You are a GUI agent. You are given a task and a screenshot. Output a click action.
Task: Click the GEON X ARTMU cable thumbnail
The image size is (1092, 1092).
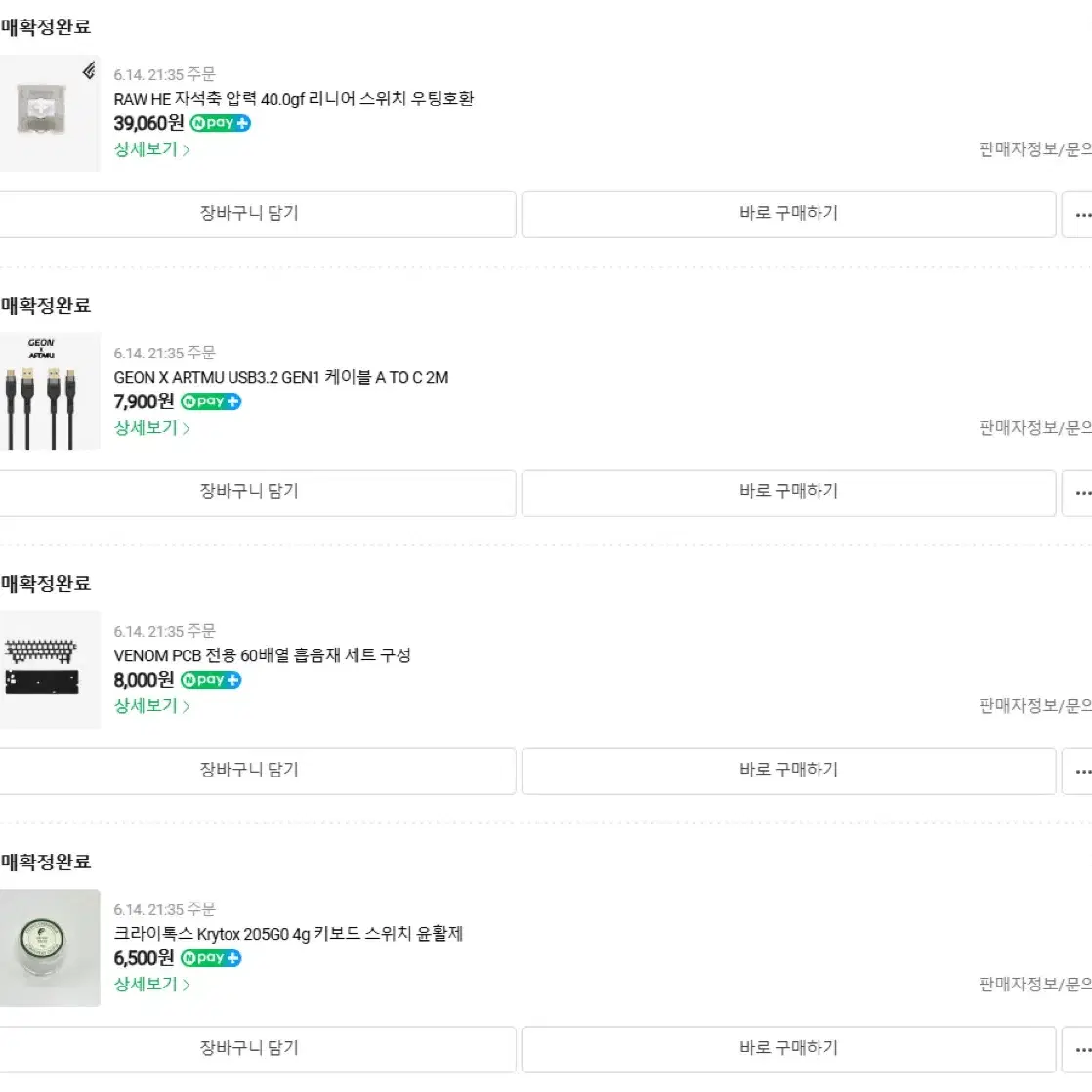50,392
